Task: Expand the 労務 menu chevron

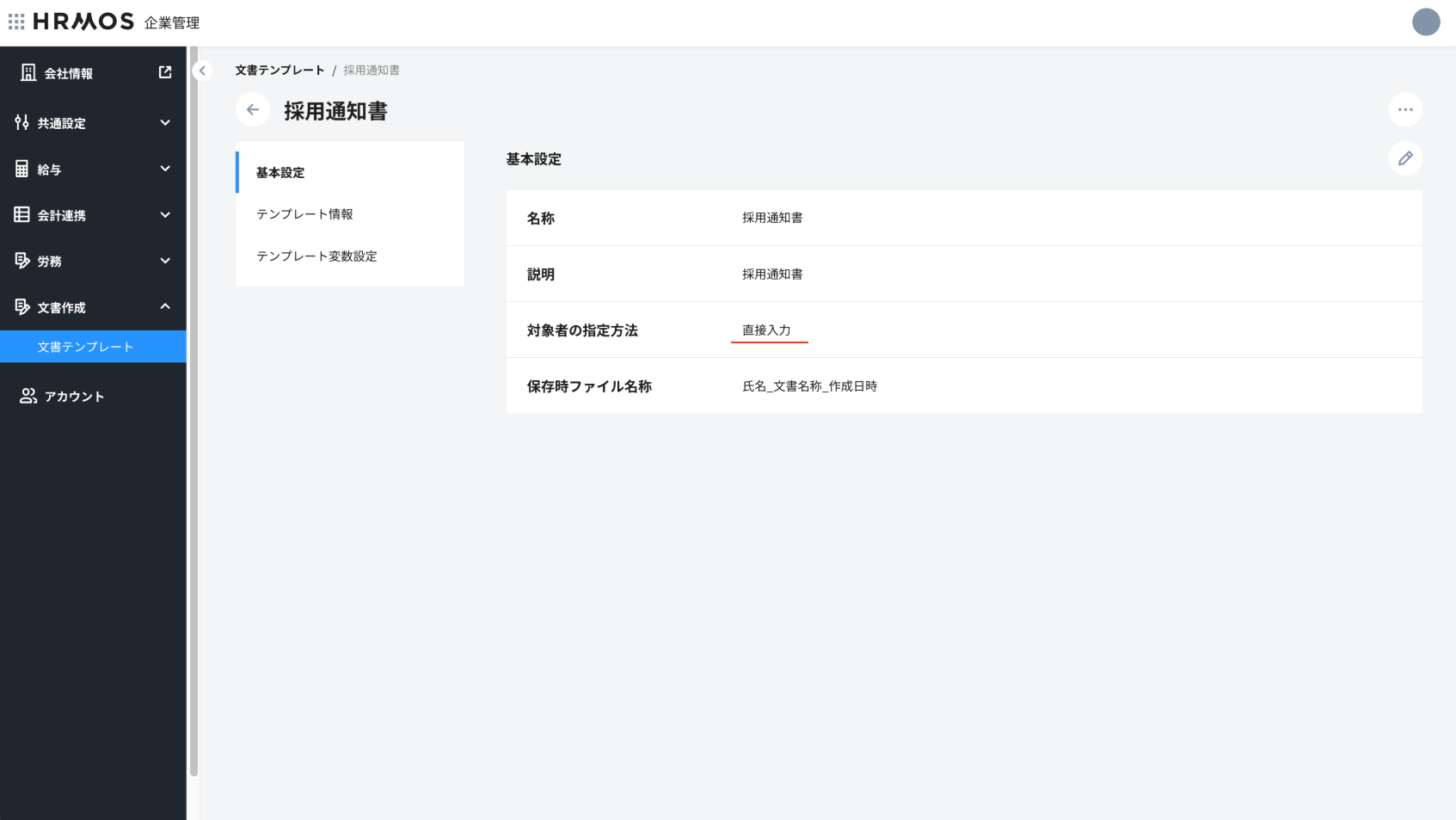Action: point(165,261)
